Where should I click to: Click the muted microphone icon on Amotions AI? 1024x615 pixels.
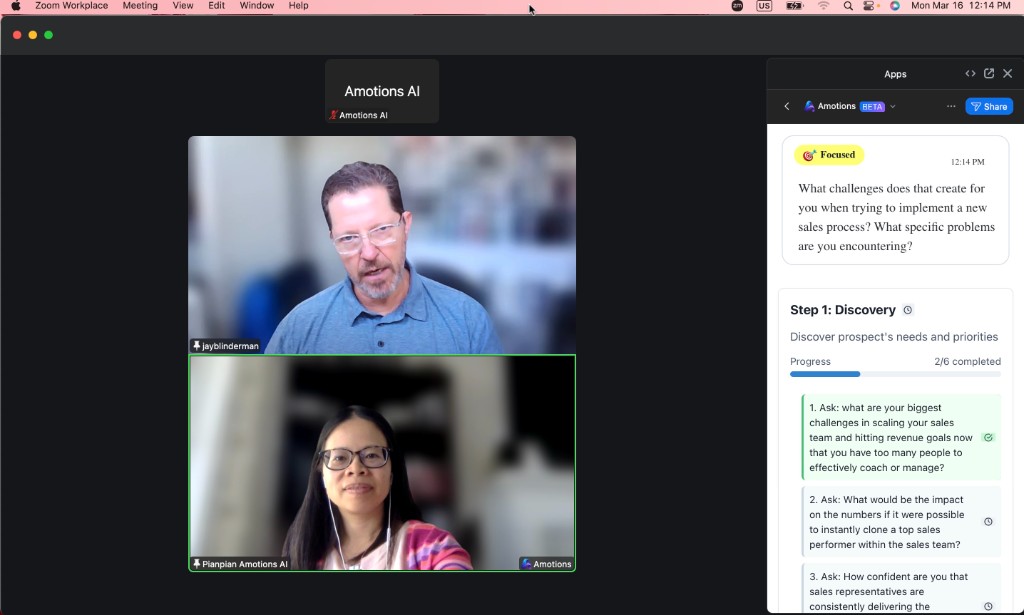[x=333, y=115]
